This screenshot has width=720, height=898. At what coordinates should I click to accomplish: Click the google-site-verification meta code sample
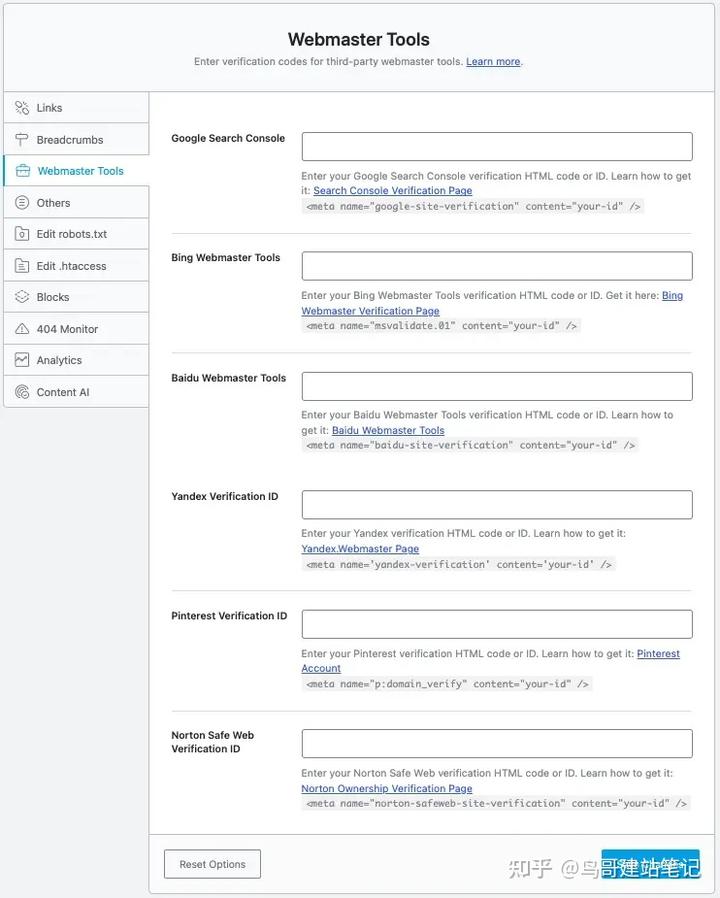pos(473,206)
